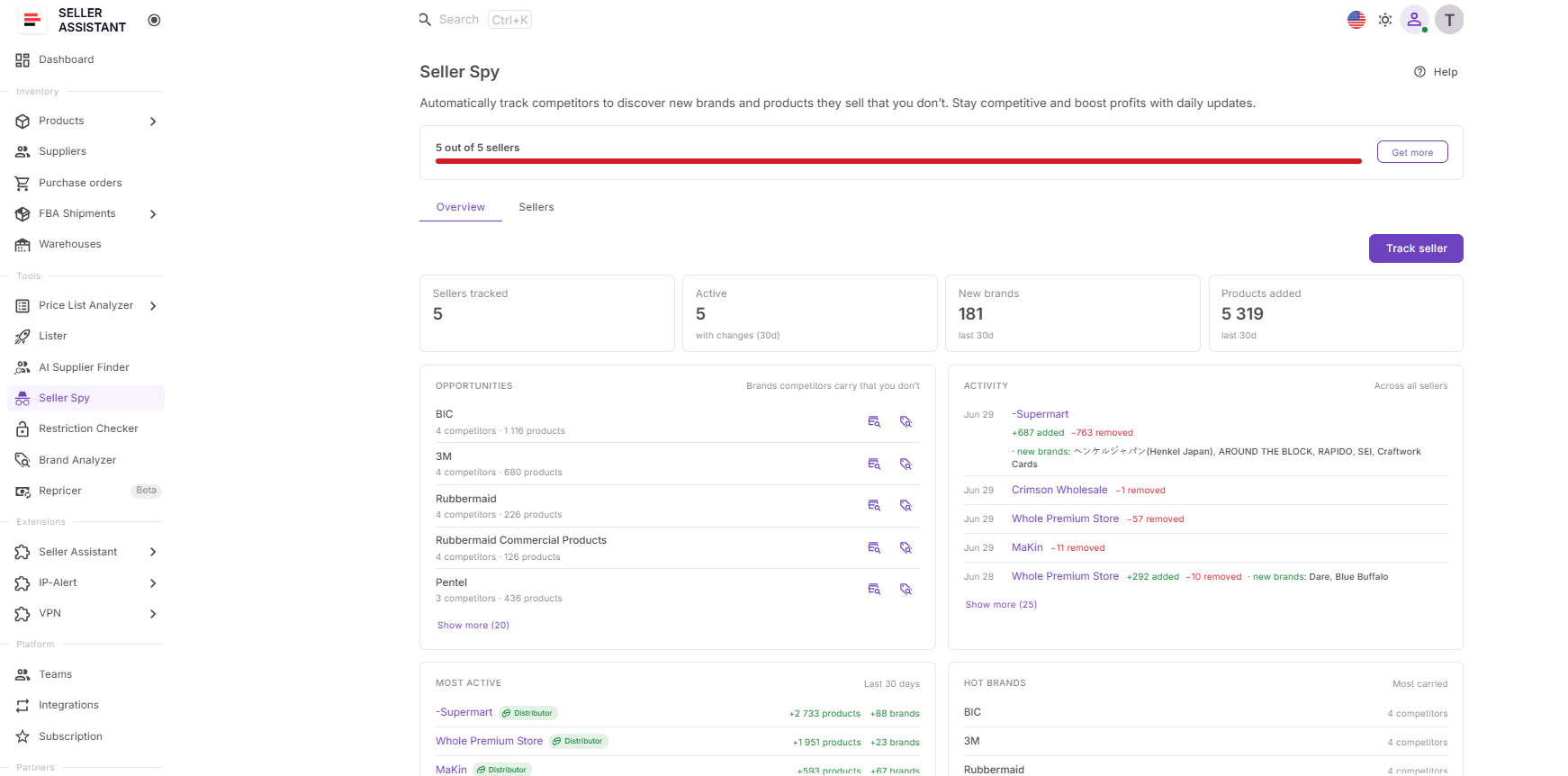
Task: Open the US flag language selector
Action: [x=1356, y=20]
